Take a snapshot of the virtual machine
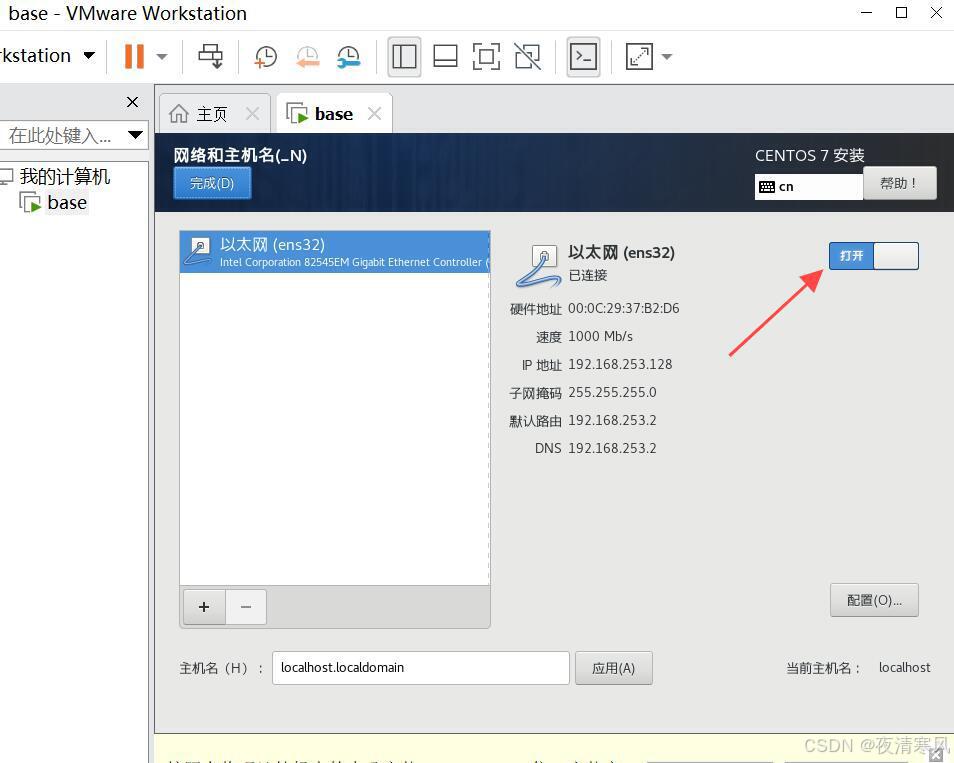 coord(265,57)
